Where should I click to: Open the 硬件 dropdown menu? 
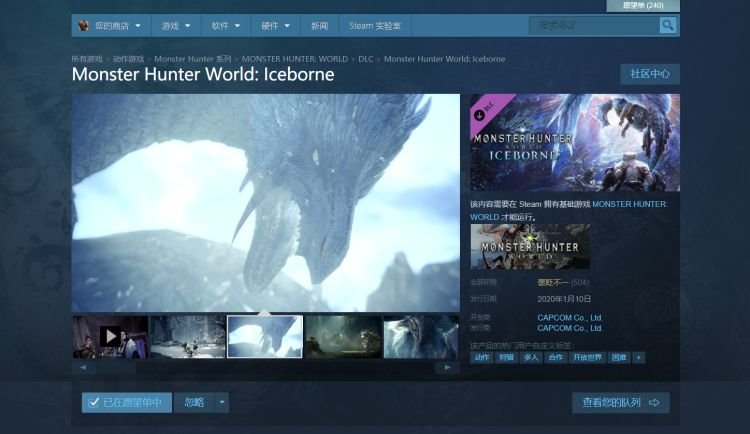[x=276, y=26]
